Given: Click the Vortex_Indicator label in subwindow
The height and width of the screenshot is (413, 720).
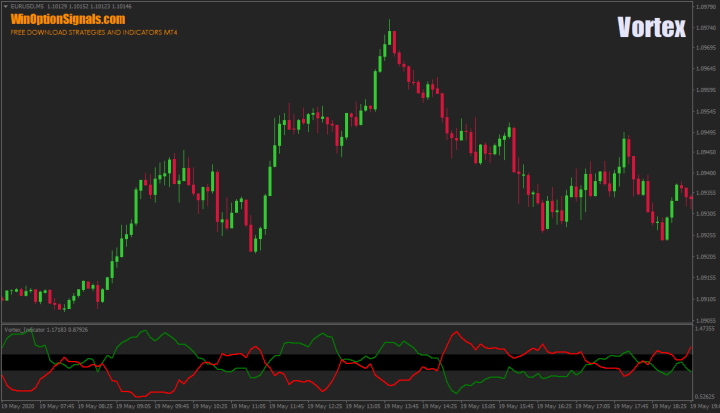Looking at the screenshot, I should tap(26, 329).
